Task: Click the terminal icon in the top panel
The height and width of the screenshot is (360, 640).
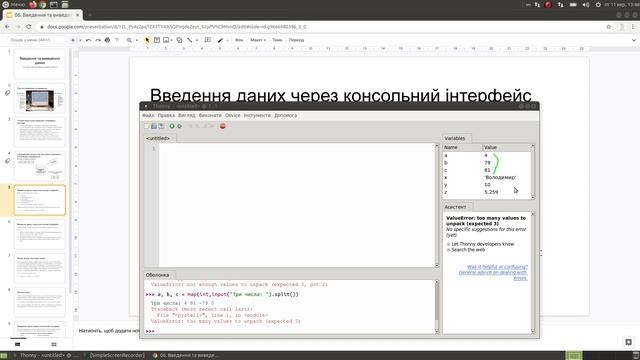Action: click(x=53, y=4)
